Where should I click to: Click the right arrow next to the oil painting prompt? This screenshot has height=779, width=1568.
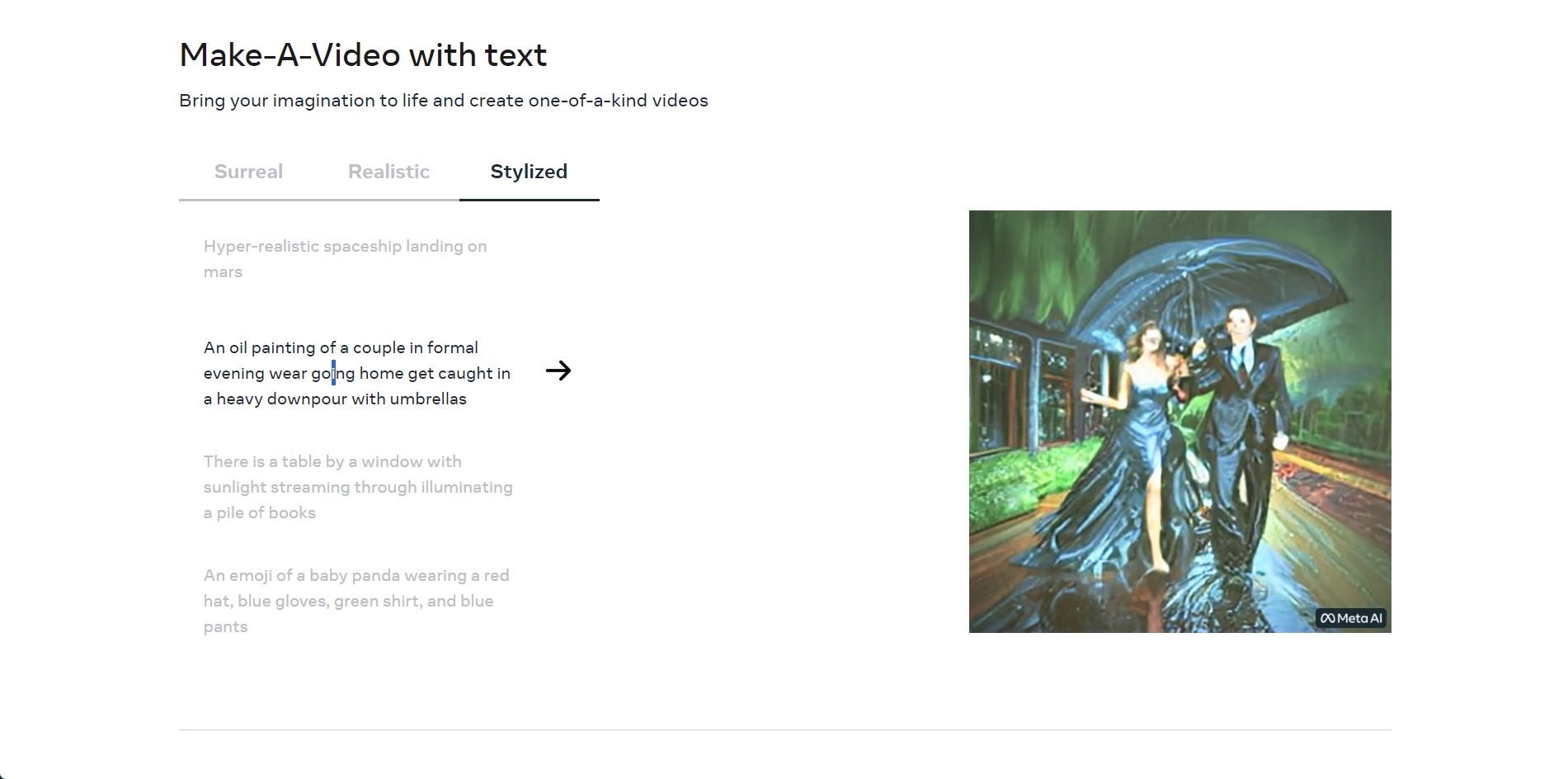click(558, 371)
